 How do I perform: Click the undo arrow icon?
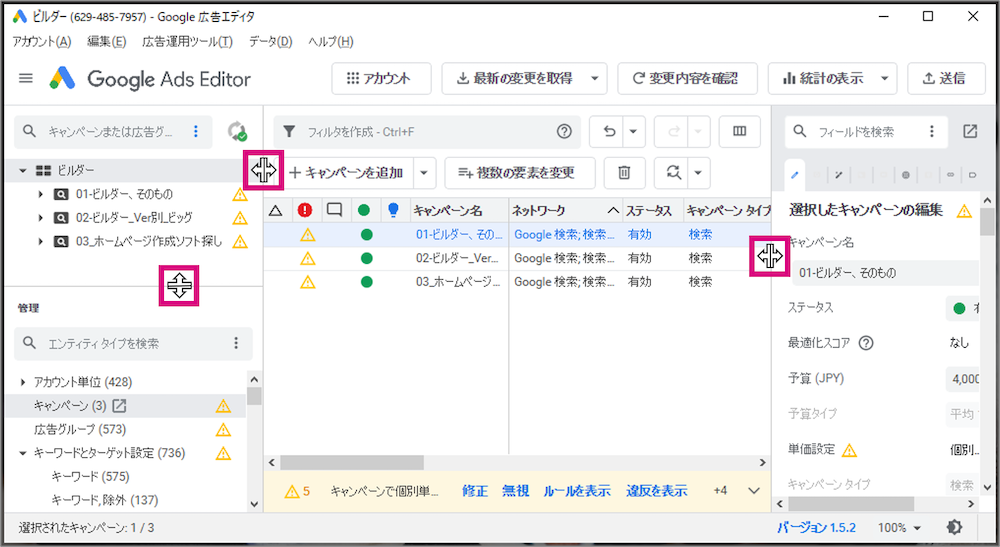(609, 131)
